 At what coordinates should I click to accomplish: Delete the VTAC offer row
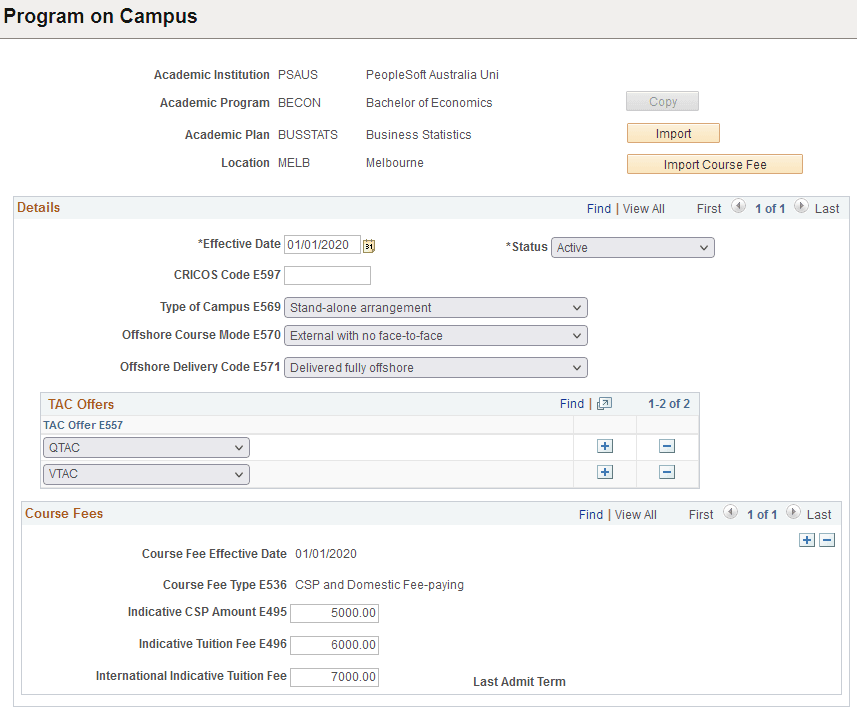pos(666,471)
